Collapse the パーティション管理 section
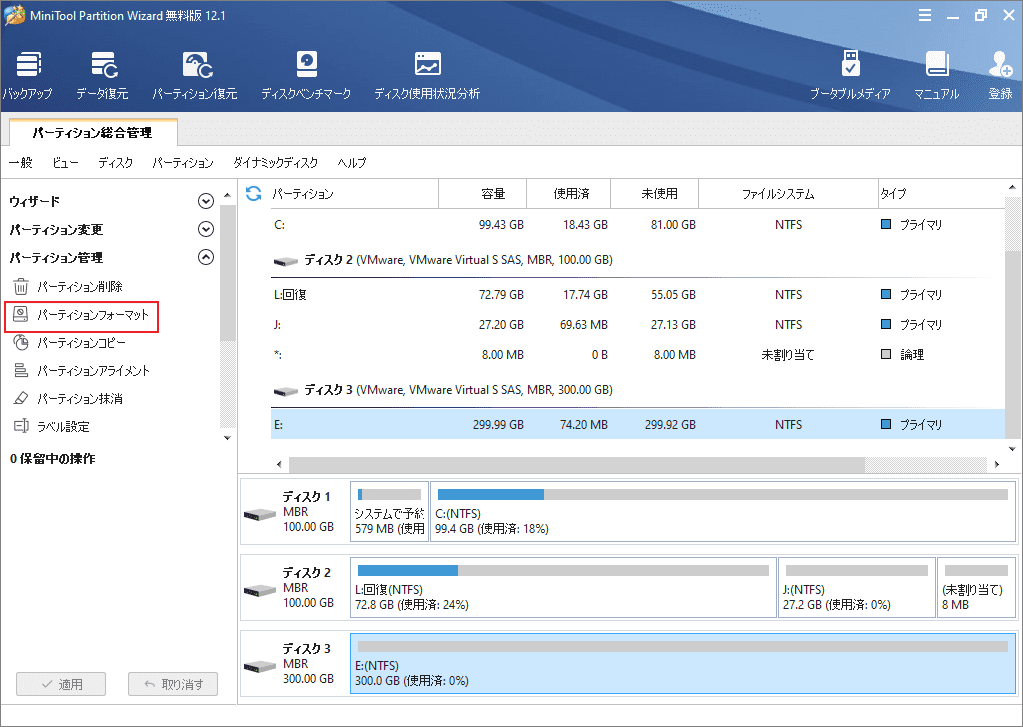This screenshot has width=1023, height=727. pos(206,257)
